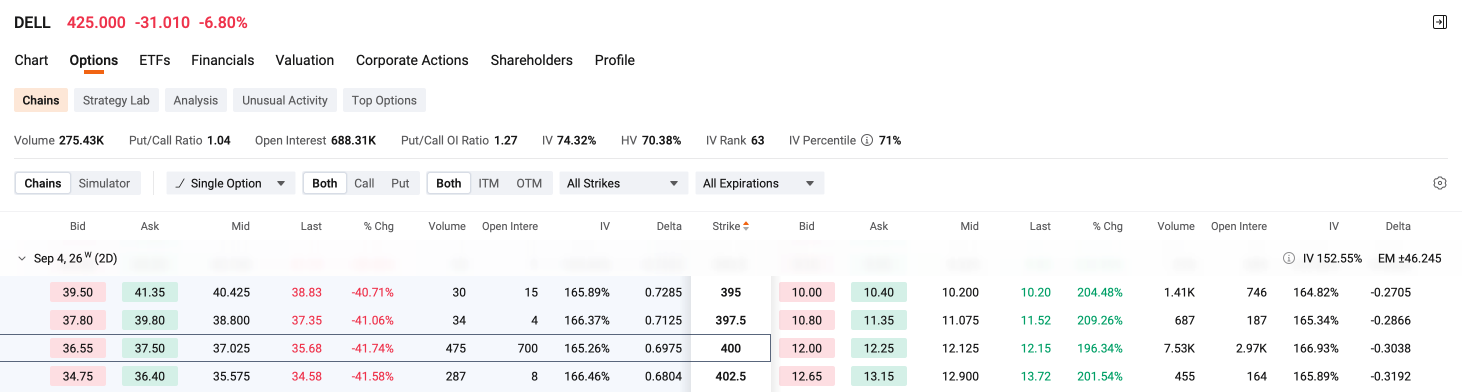
Task: Open the Single Option strategy dropdown
Action: (231, 183)
